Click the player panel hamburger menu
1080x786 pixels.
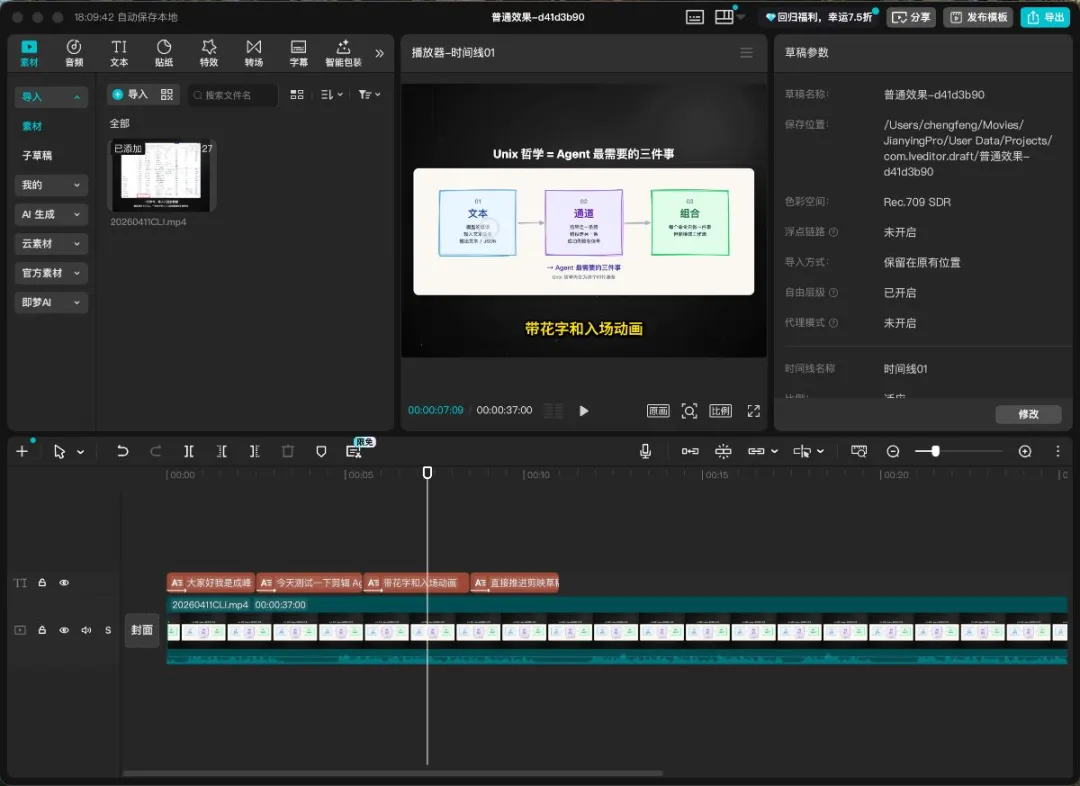click(746, 53)
